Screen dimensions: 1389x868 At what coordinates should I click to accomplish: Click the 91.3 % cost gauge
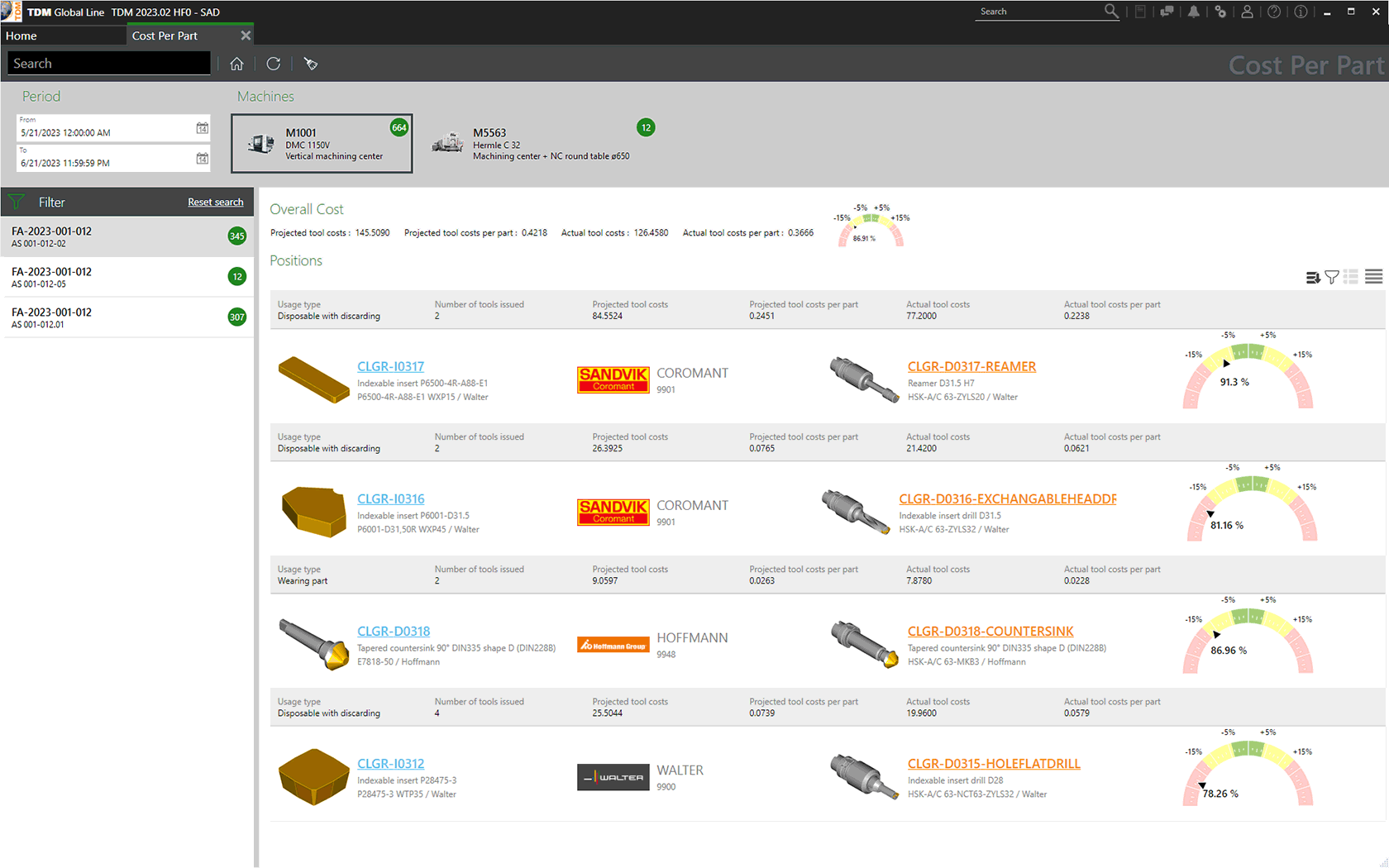point(1248,377)
